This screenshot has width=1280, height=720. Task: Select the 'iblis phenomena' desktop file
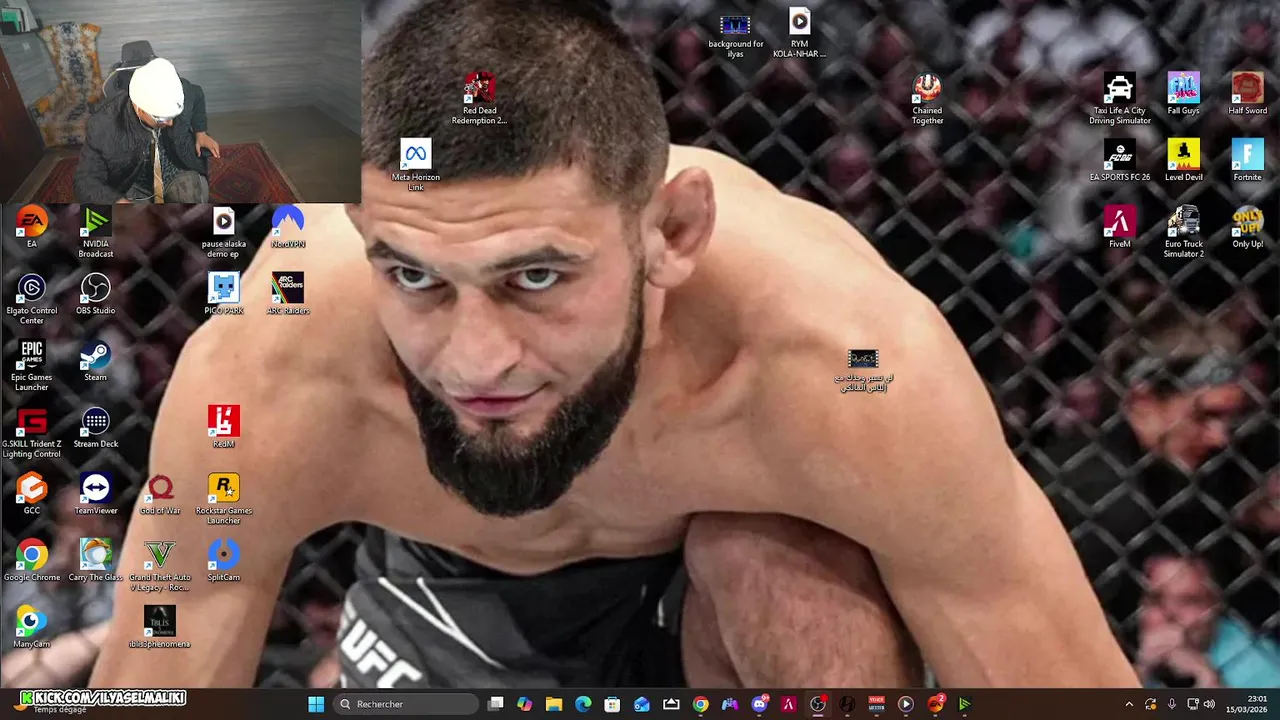coord(160,628)
